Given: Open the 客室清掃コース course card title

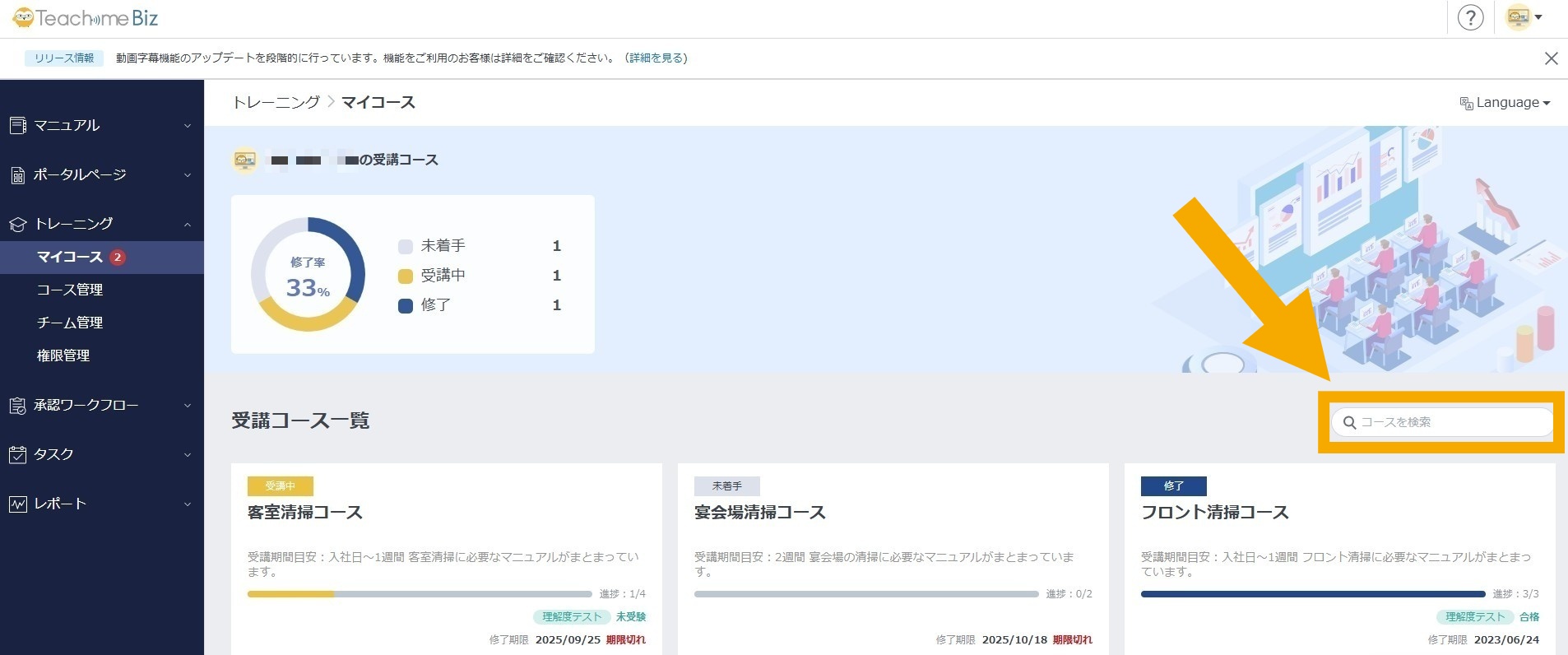Looking at the screenshot, I should (x=305, y=512).
